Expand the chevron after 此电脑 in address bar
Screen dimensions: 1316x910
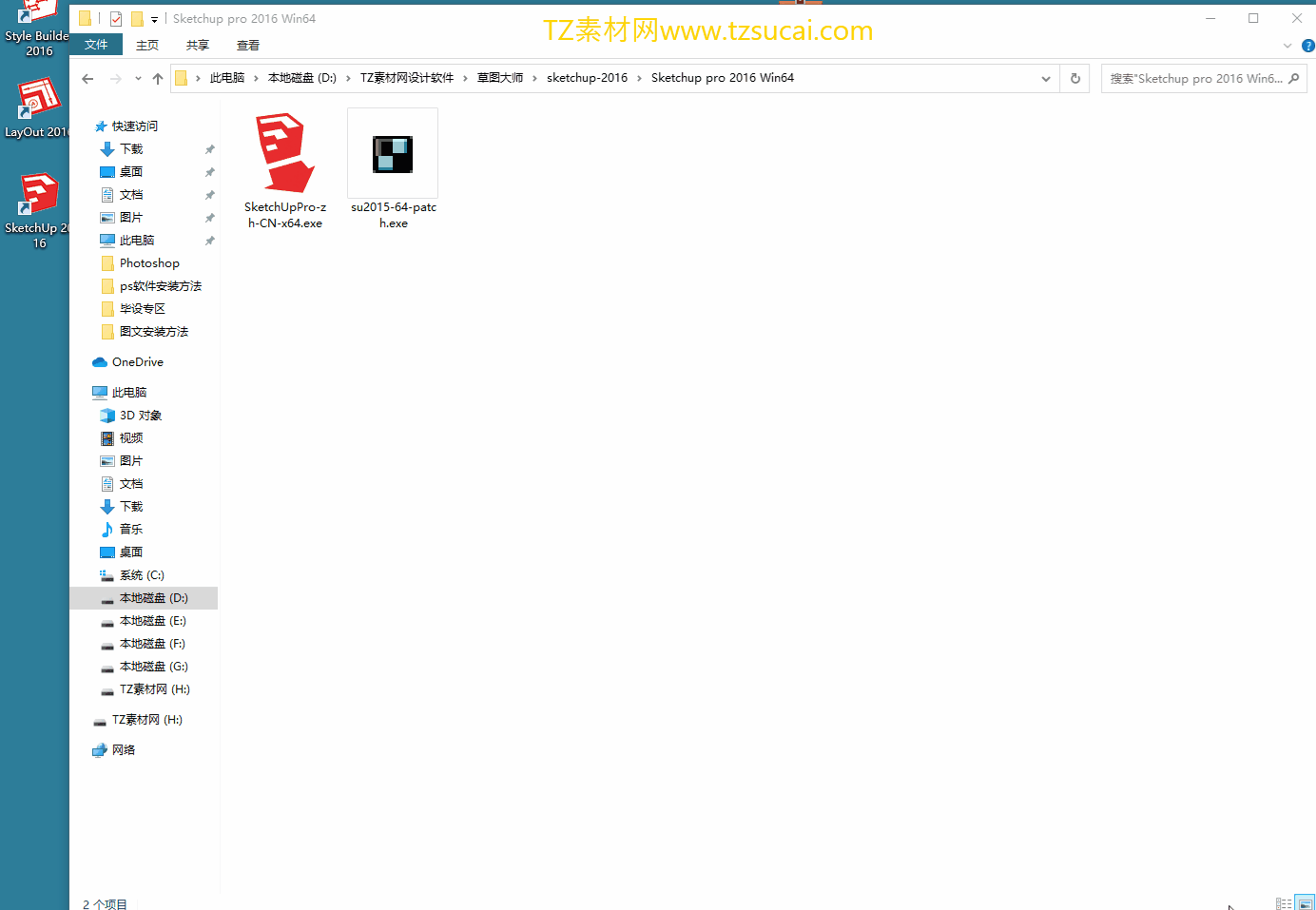pos(256,78)
